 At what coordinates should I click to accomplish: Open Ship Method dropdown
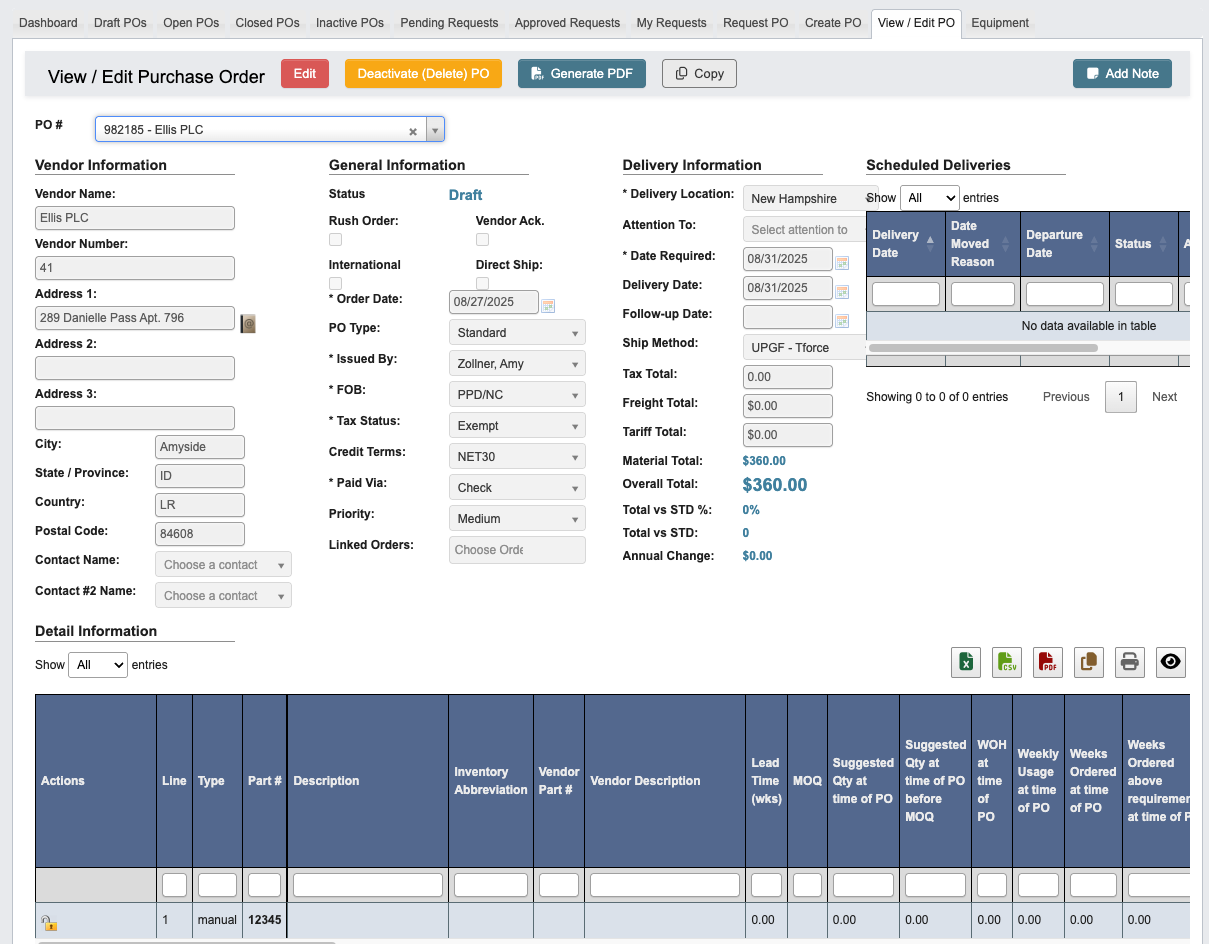point(805,348)
